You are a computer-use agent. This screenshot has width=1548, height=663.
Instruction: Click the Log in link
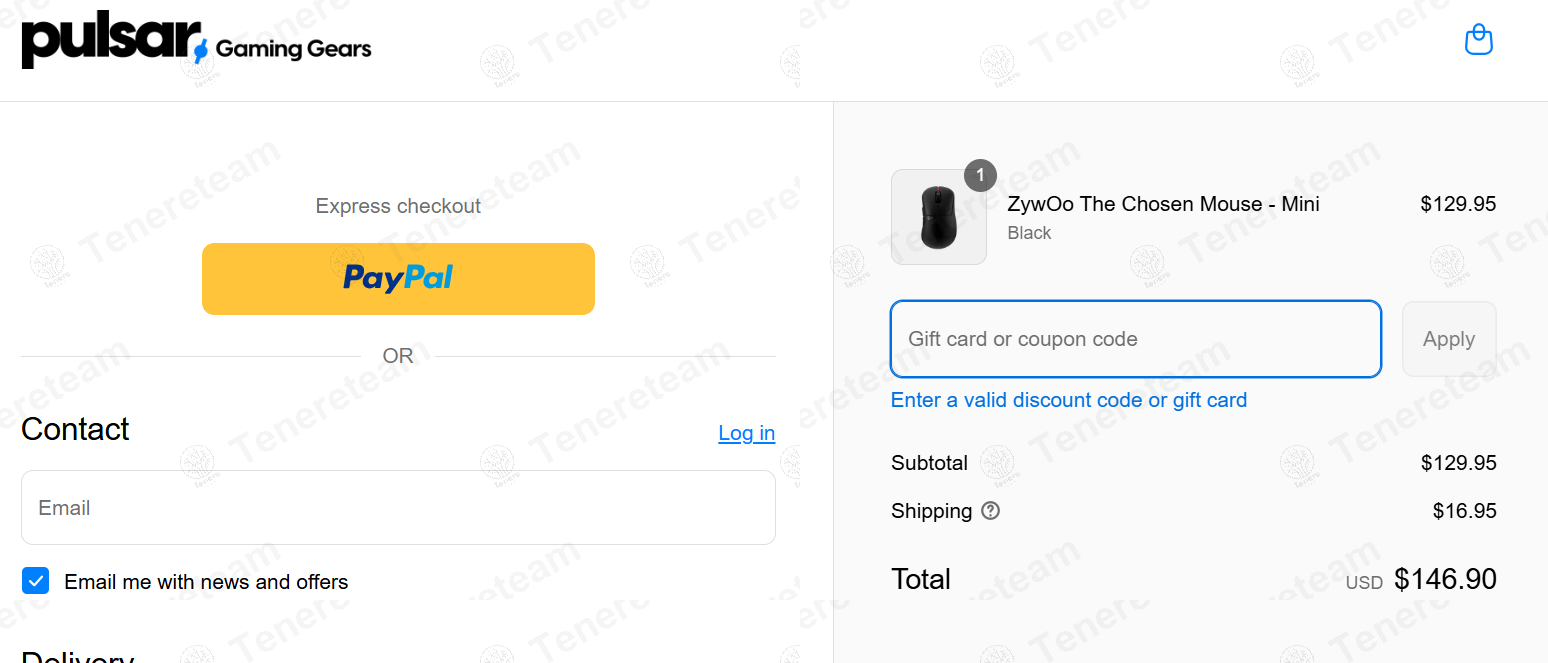tap(746, 433)
